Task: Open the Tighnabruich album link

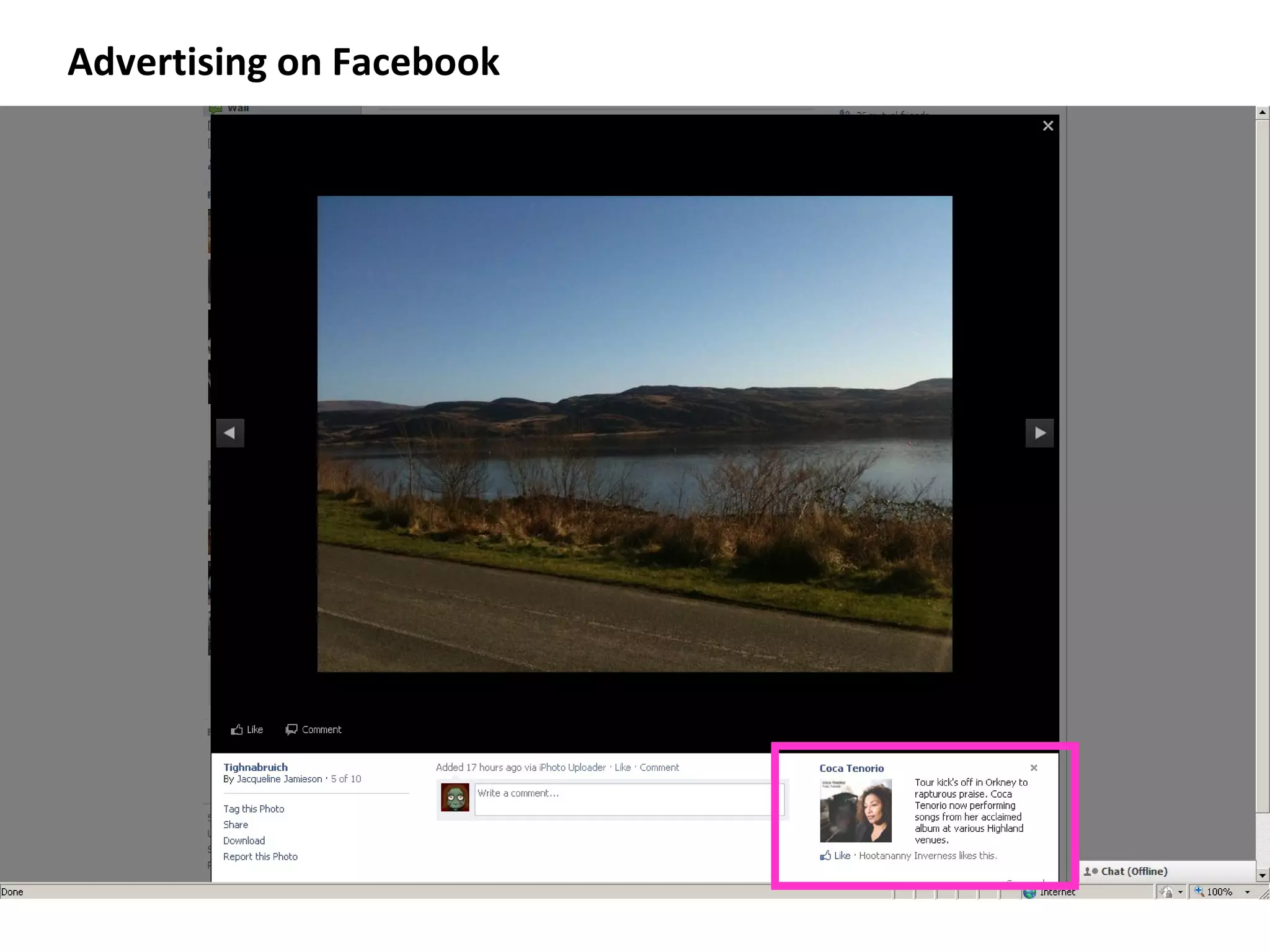Action: coord(255,767)
